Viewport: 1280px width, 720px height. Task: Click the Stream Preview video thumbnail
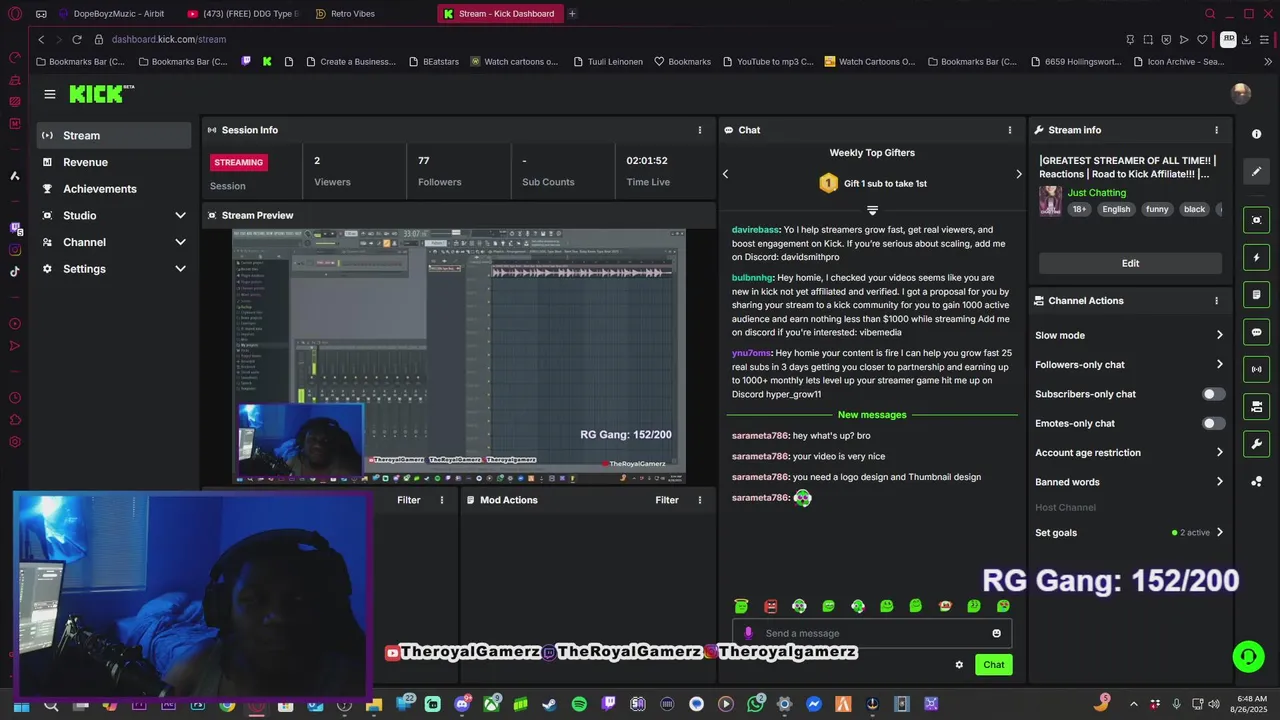[x=459, y=355]
